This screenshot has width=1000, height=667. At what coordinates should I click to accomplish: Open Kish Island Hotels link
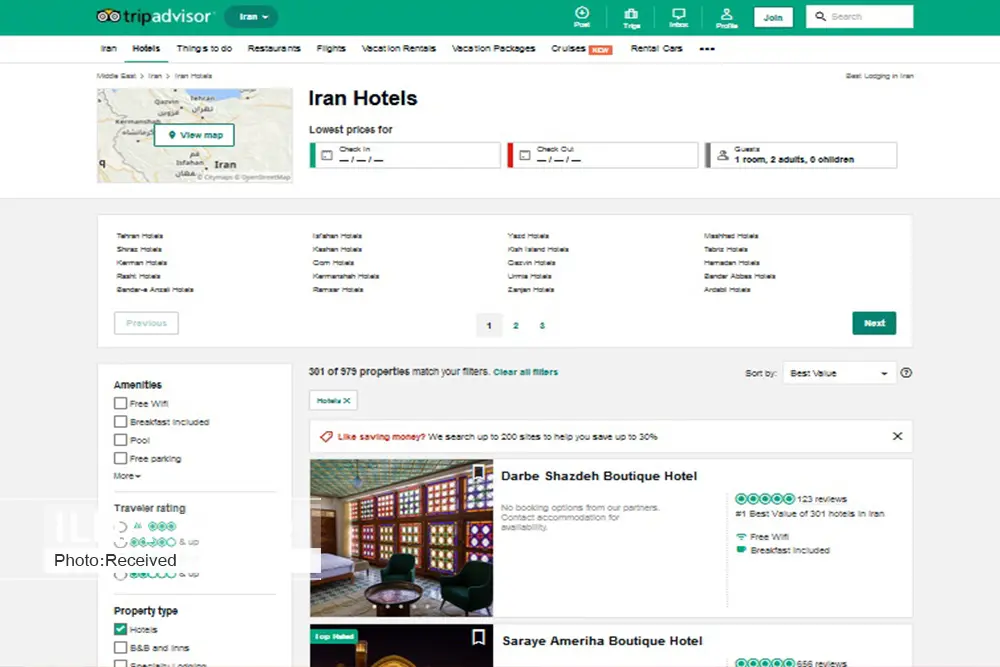pos(538,249)
